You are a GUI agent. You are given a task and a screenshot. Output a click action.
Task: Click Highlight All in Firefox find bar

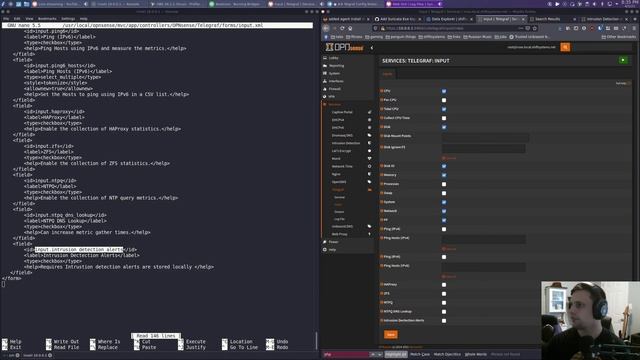coord(396,354)
